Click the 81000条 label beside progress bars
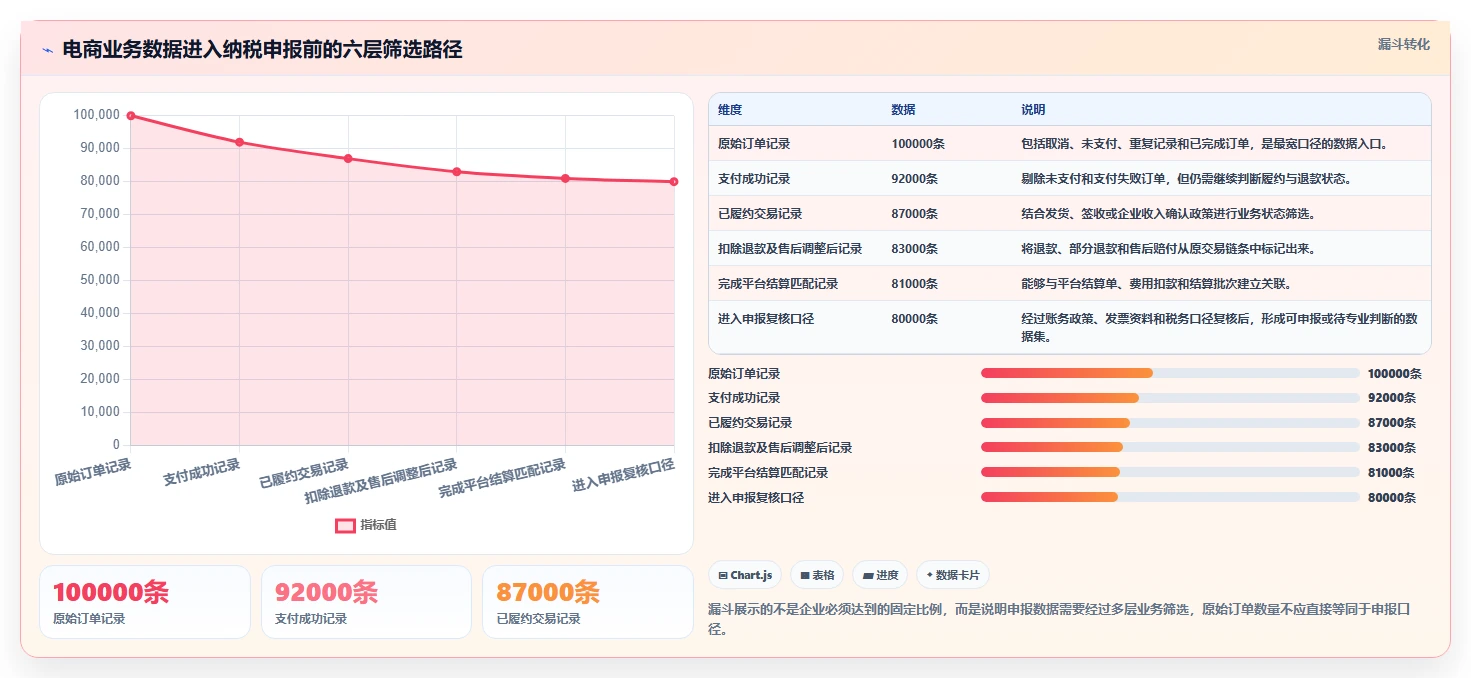The width and height of the screenshot is (1471, 678). 1392,472
